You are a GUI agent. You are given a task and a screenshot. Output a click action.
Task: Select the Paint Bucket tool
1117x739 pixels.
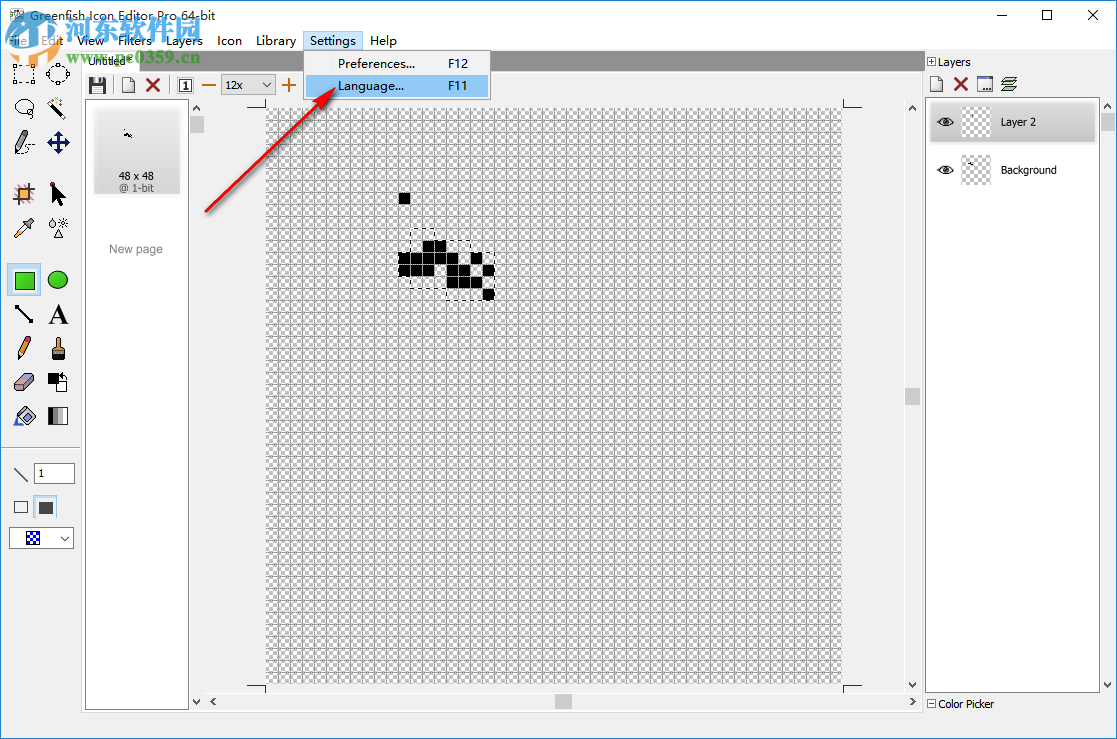click(x=24, y=416)
